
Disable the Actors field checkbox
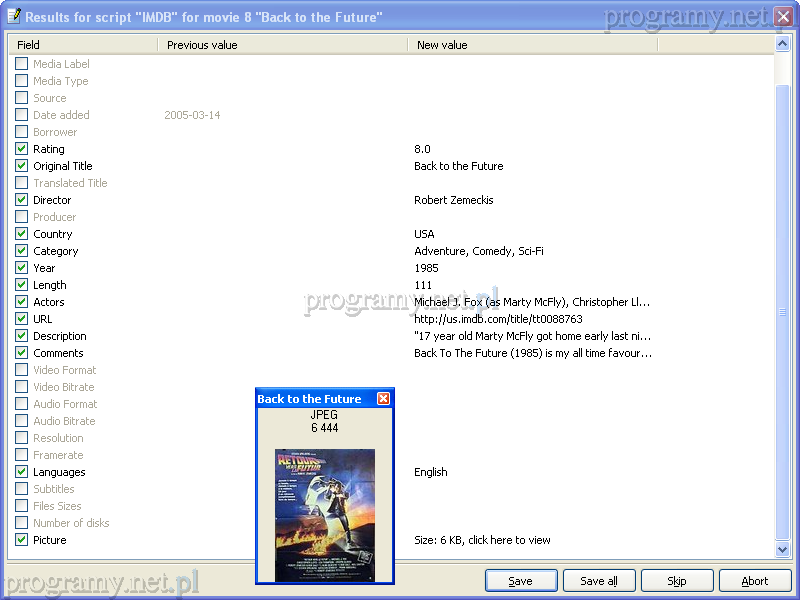click(x=22, y=302)
